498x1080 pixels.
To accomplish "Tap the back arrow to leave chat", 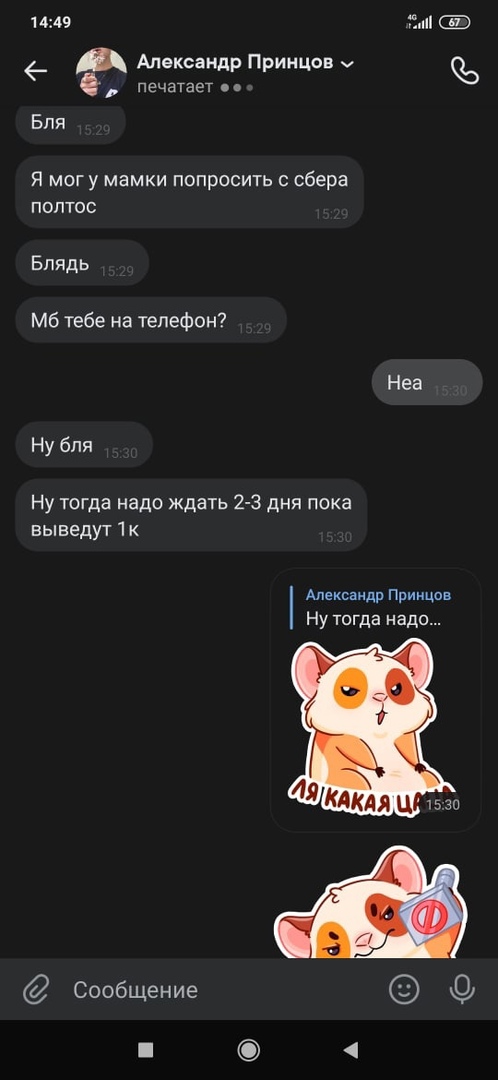I will coord(35,70).
